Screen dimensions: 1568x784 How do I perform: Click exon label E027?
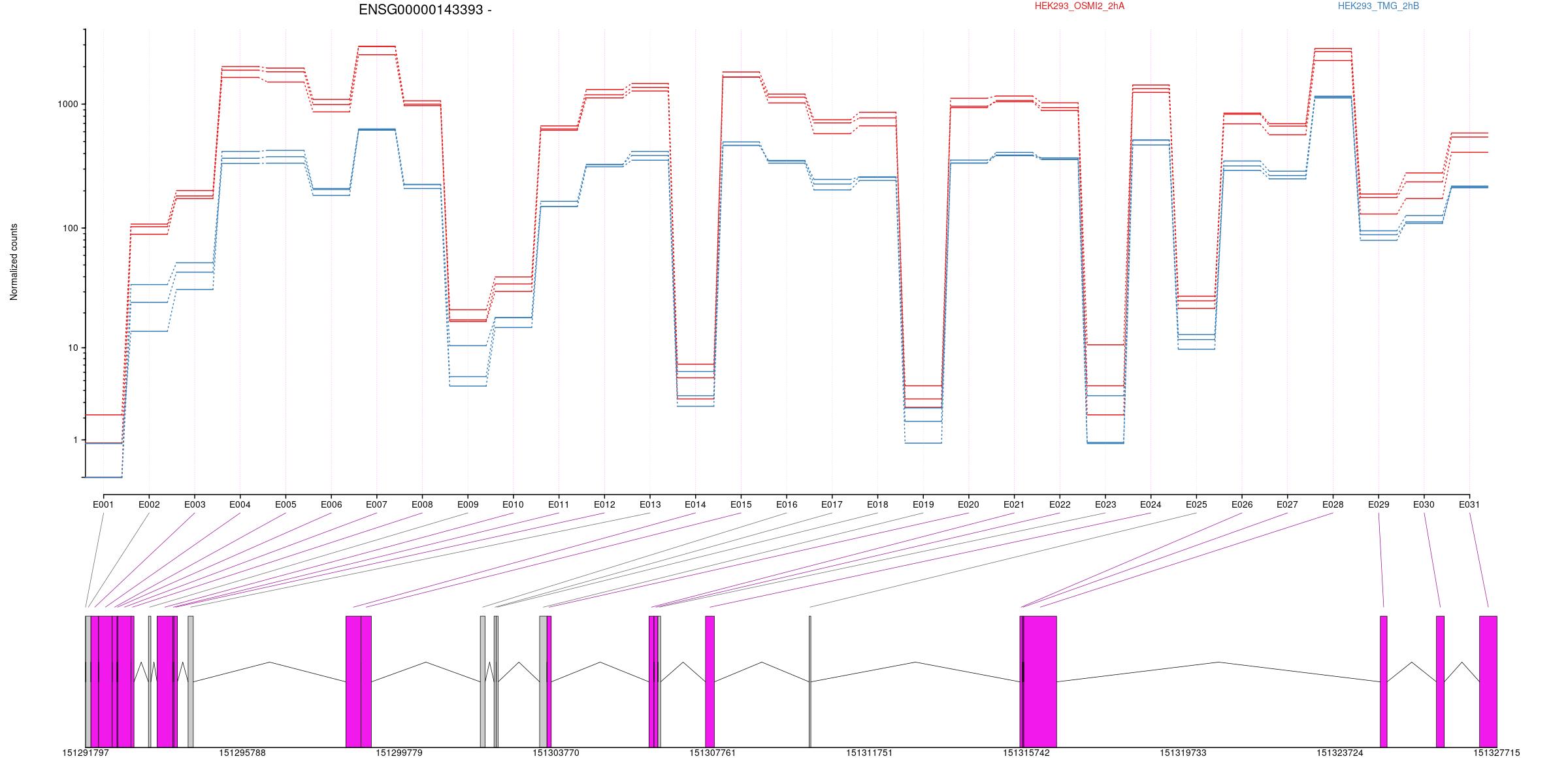1287,504
